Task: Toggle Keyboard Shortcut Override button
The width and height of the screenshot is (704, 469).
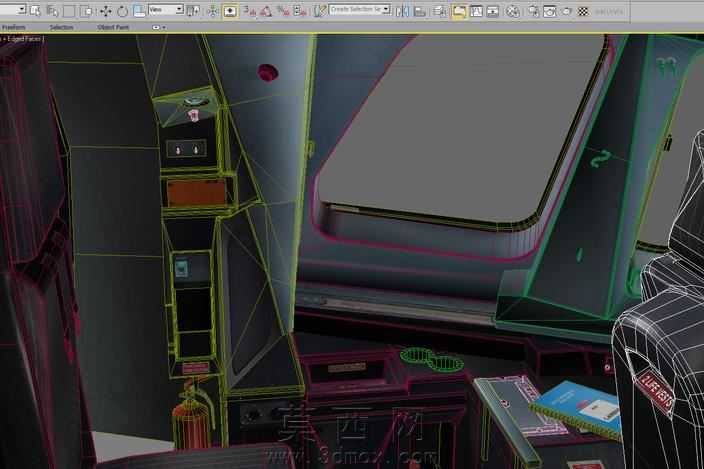Action: (x=230, y=11)
